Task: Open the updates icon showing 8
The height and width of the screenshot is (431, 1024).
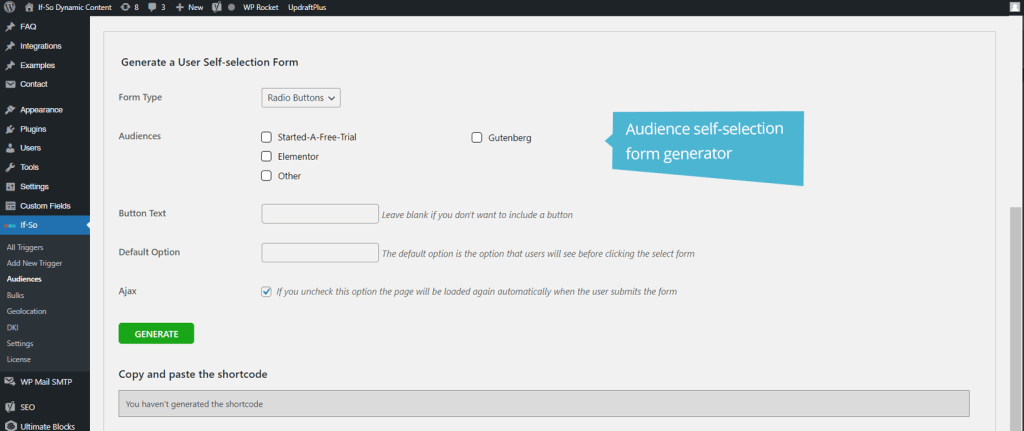Action: 125,7
